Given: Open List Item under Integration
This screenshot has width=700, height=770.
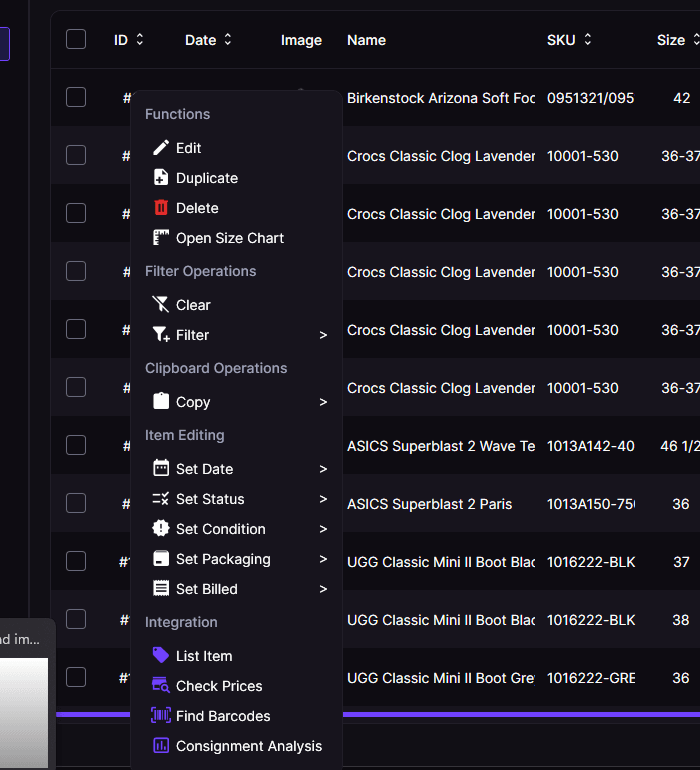Looking at the screenshot, I should (x=236, y=656).
